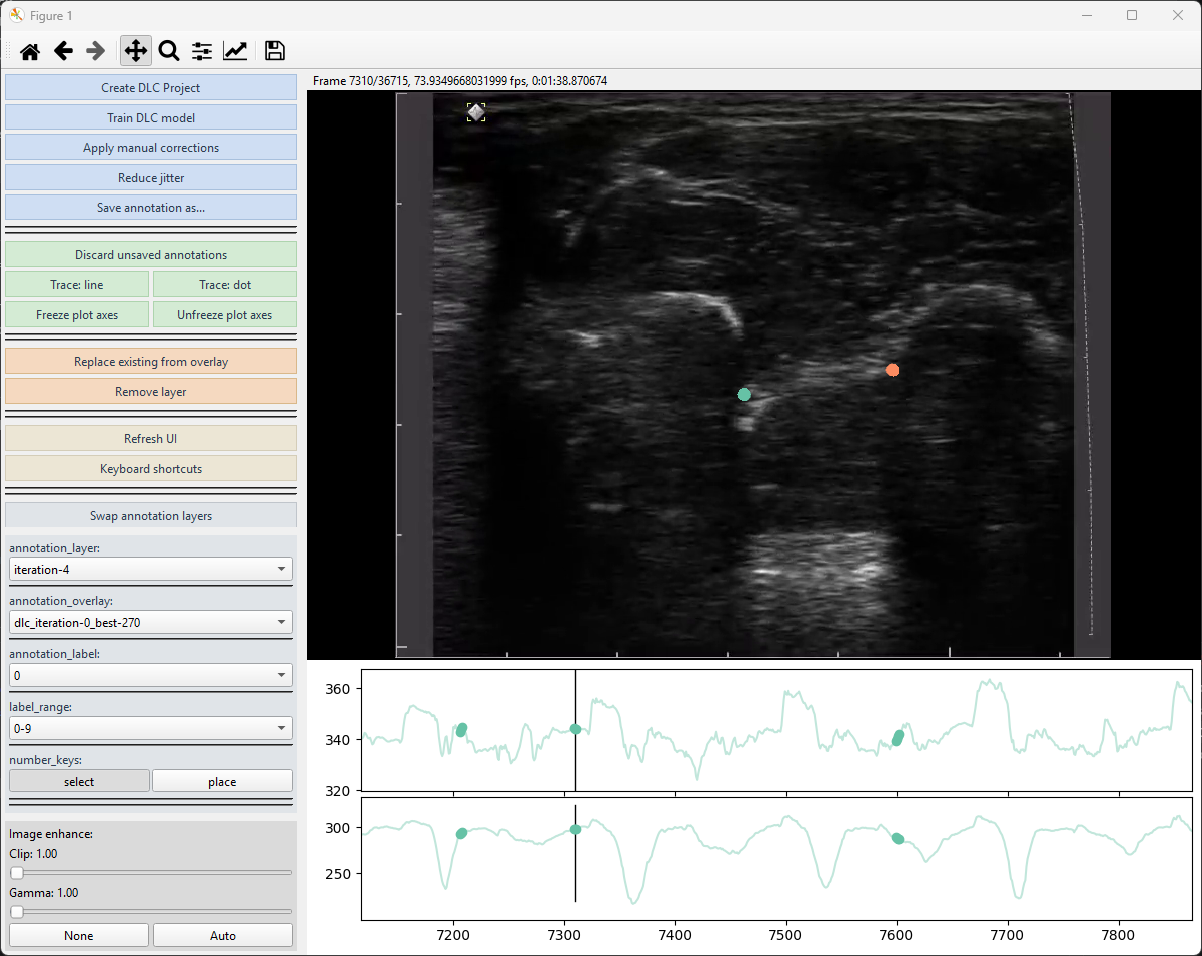Open the Edit axis parameters icon
The height and width of the screenshot is (956, 1202).
(235, 51)
